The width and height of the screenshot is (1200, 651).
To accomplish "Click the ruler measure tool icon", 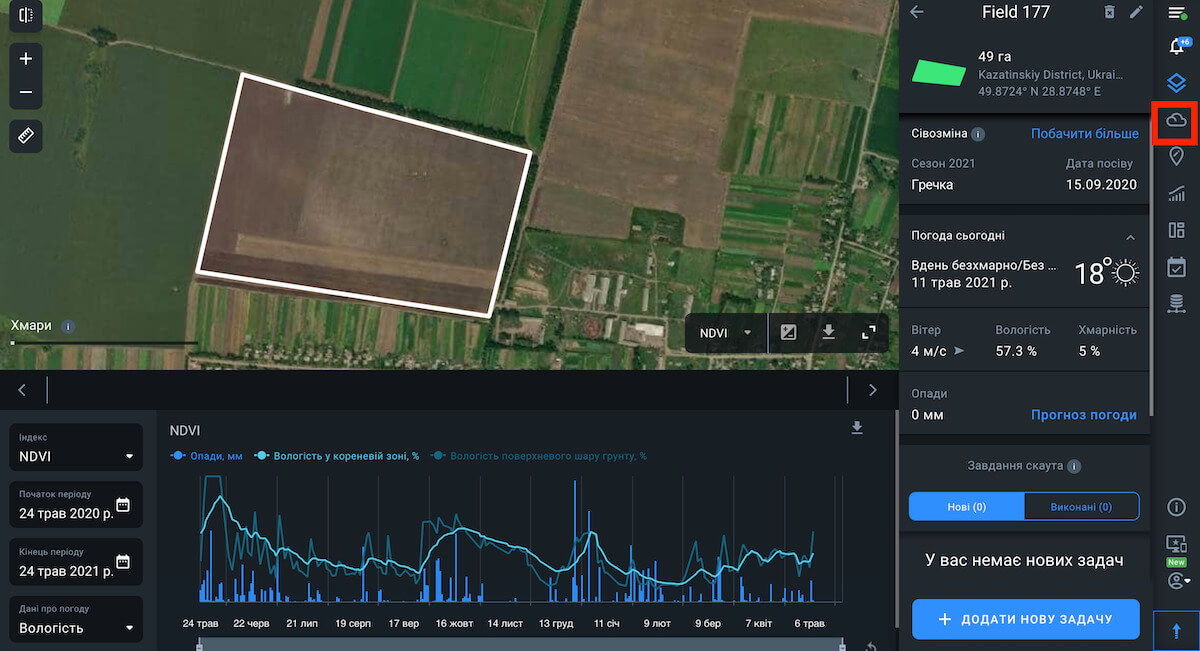I will tap(26, 136).
